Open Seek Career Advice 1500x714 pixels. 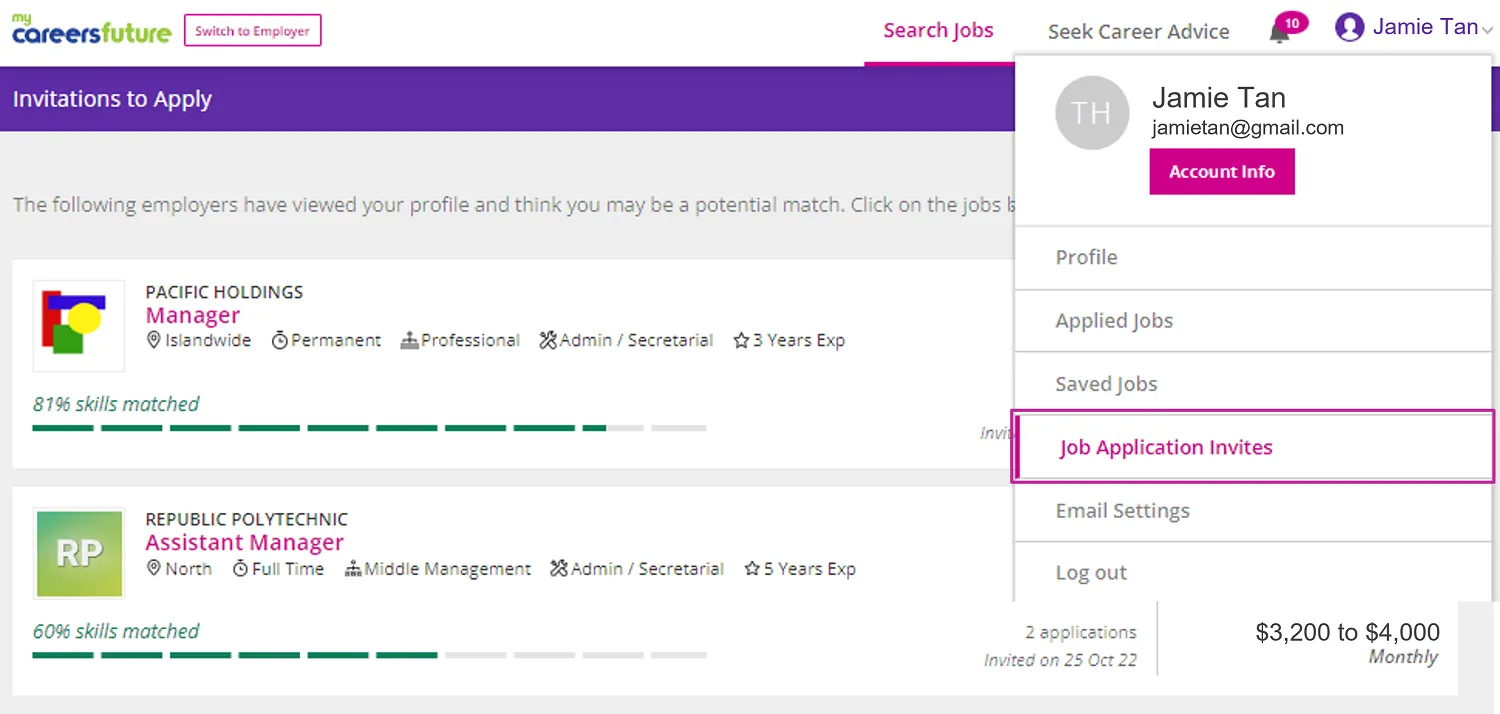tap(1139, 31)
